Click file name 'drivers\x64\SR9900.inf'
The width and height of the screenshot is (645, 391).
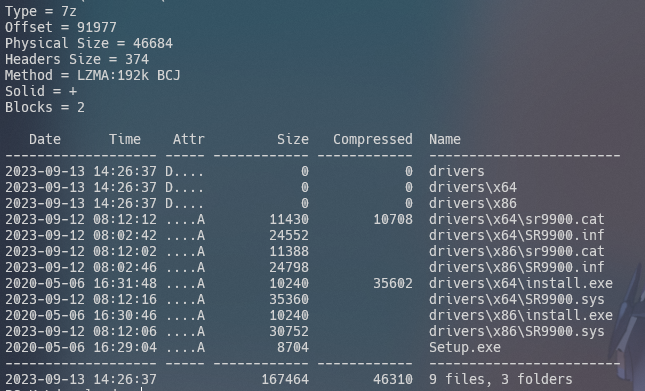pyautogui.click(x=517, y=236)
